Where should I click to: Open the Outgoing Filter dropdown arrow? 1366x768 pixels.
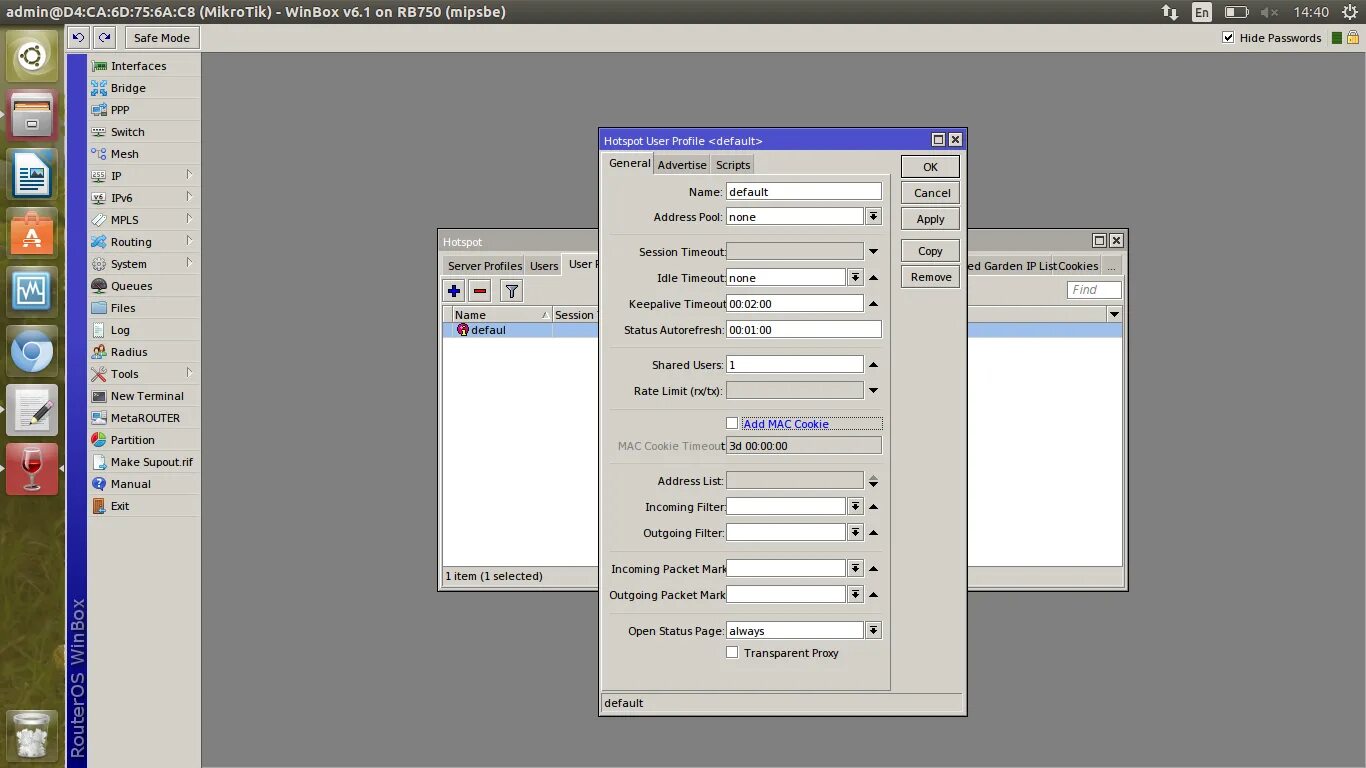coord(855,533)
